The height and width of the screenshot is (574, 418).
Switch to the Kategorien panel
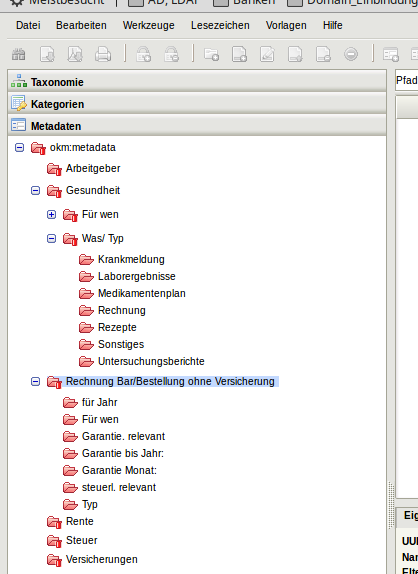coord(197,103)
